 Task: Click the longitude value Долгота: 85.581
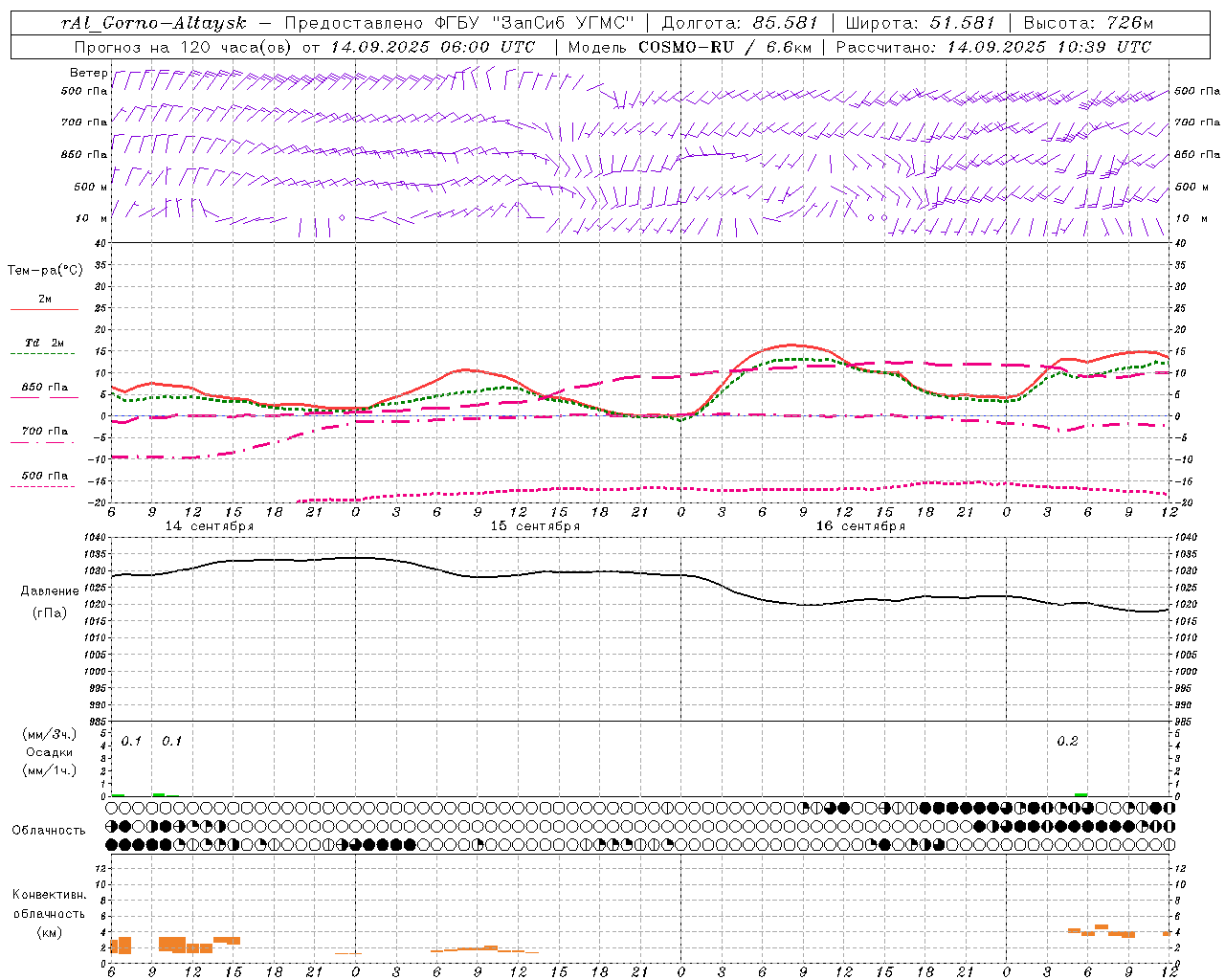tap(740, 23)
